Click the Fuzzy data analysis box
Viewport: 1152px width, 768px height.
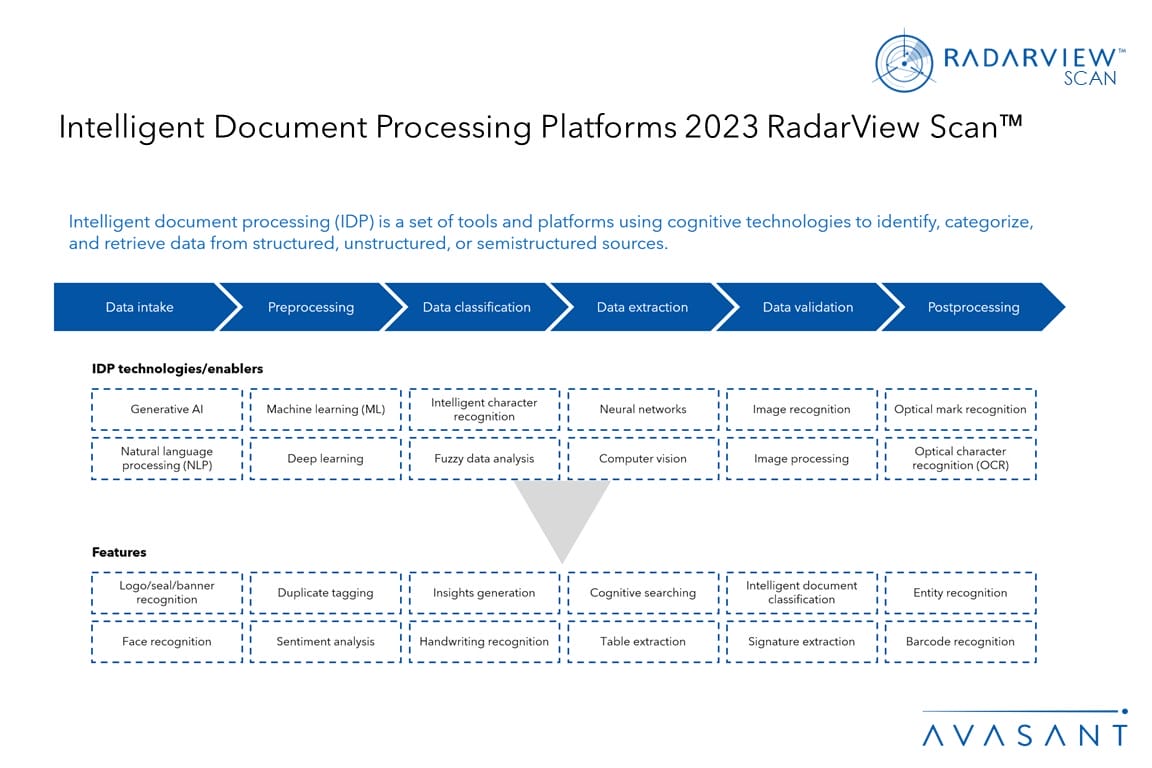click(484, 458)
